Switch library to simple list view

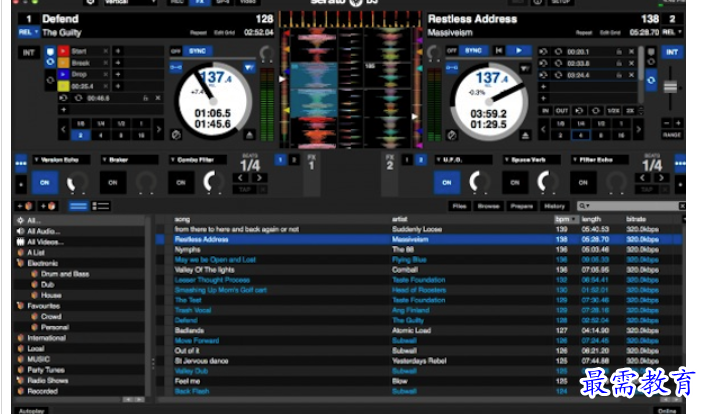pyautogui.click(x=78, y=206)
